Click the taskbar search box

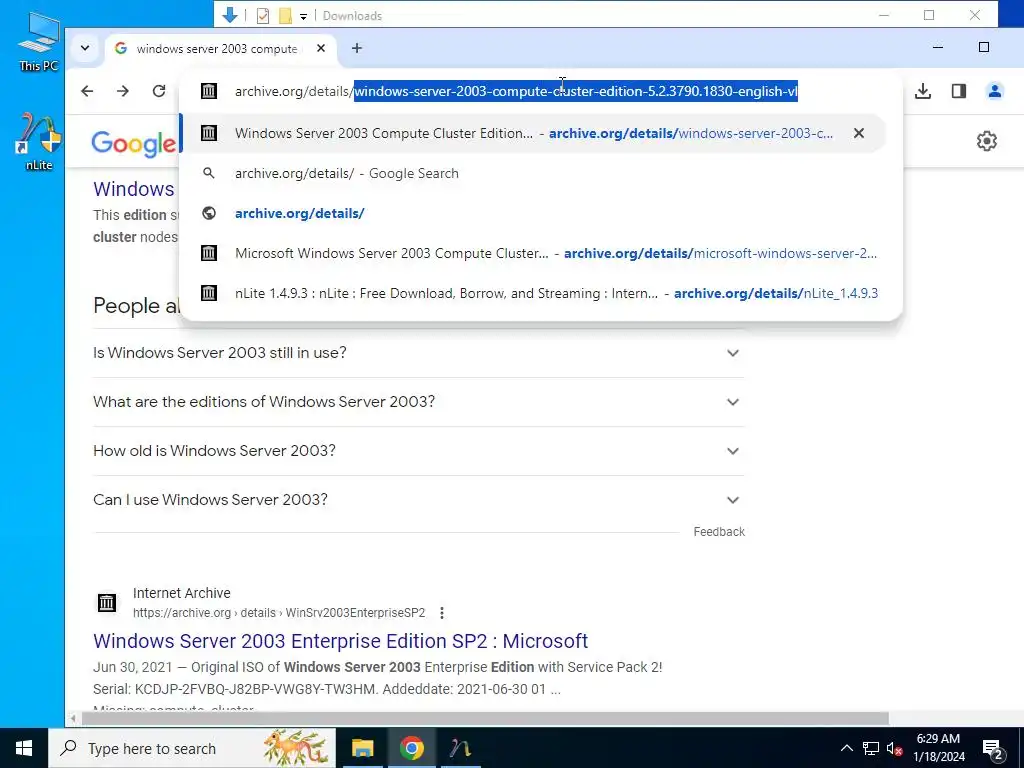[x=193, y=748]
